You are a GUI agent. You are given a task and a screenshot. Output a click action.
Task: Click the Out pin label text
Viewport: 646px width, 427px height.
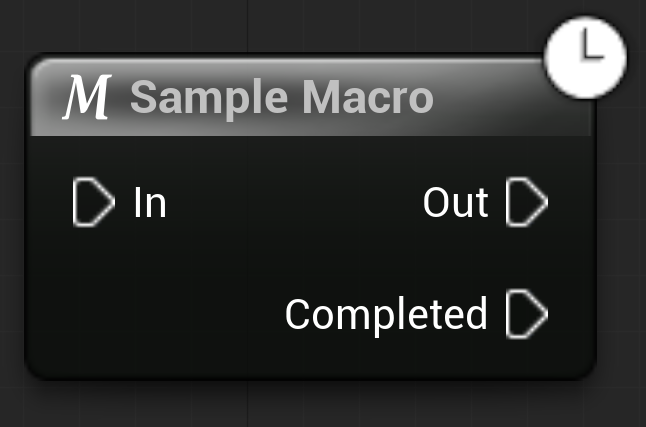tap(456, 202)
